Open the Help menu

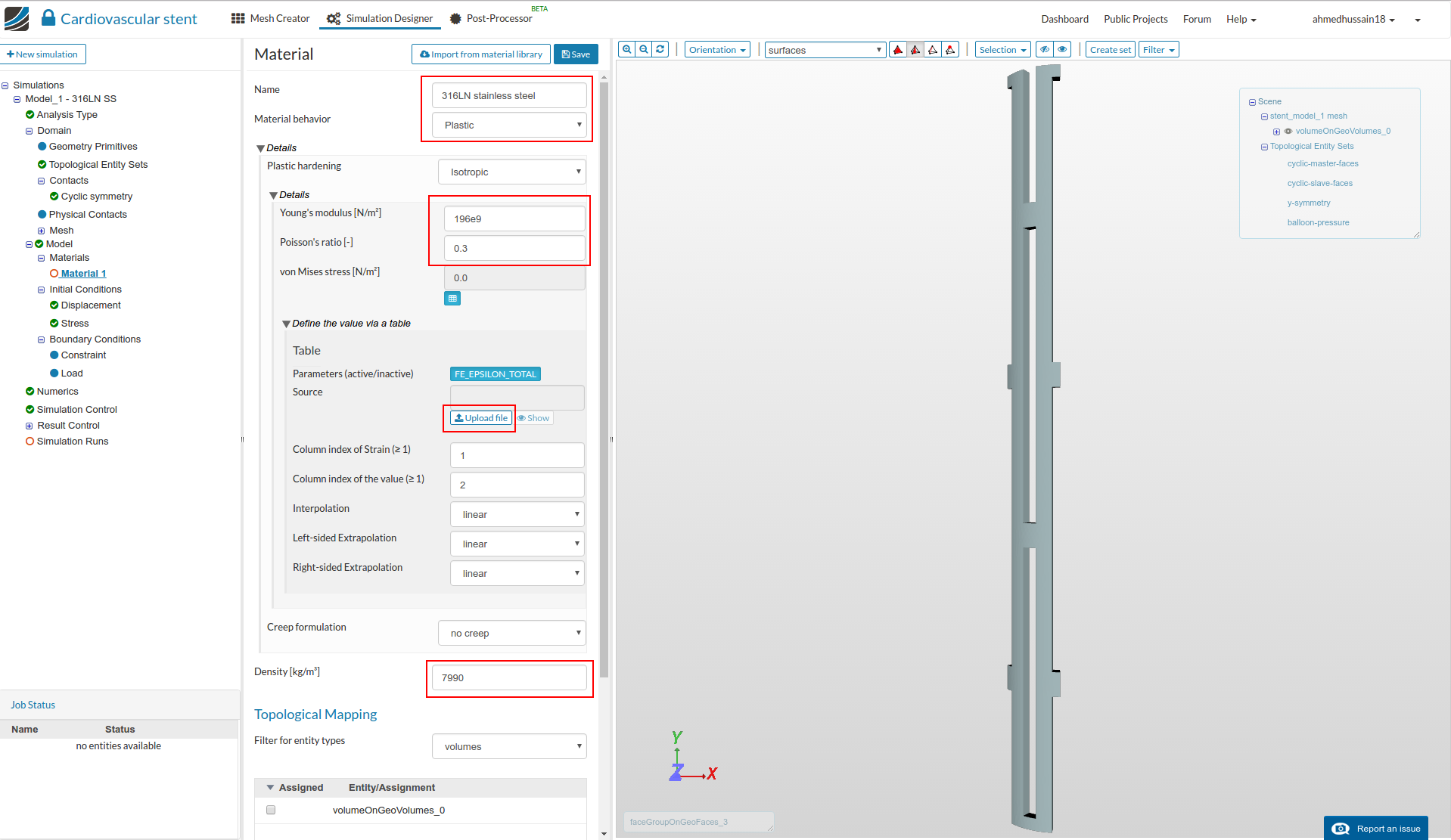1241,19
